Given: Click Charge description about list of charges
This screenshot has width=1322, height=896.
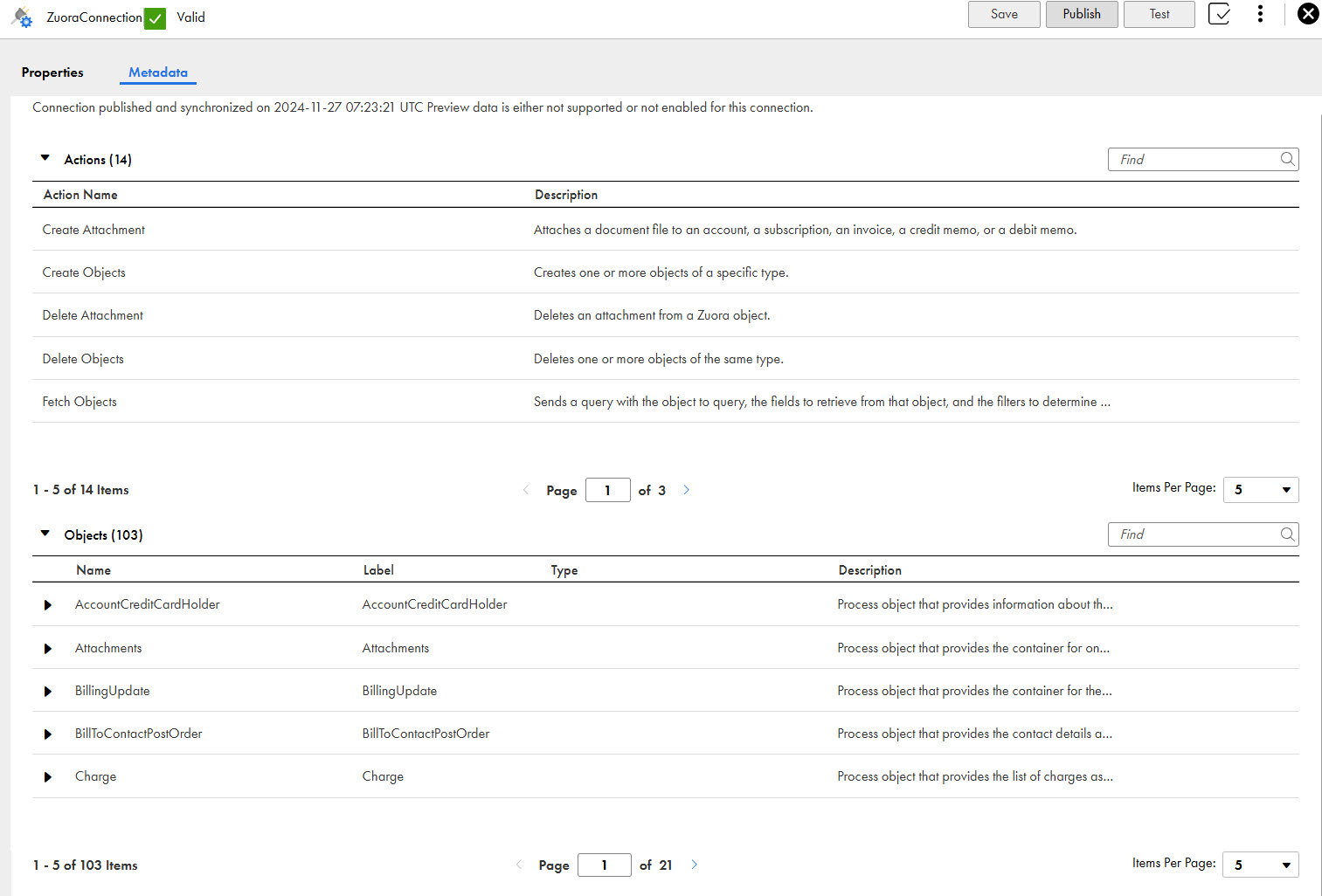Looking at the screenshot, I should pyautogui.click(x=975, y=776).
